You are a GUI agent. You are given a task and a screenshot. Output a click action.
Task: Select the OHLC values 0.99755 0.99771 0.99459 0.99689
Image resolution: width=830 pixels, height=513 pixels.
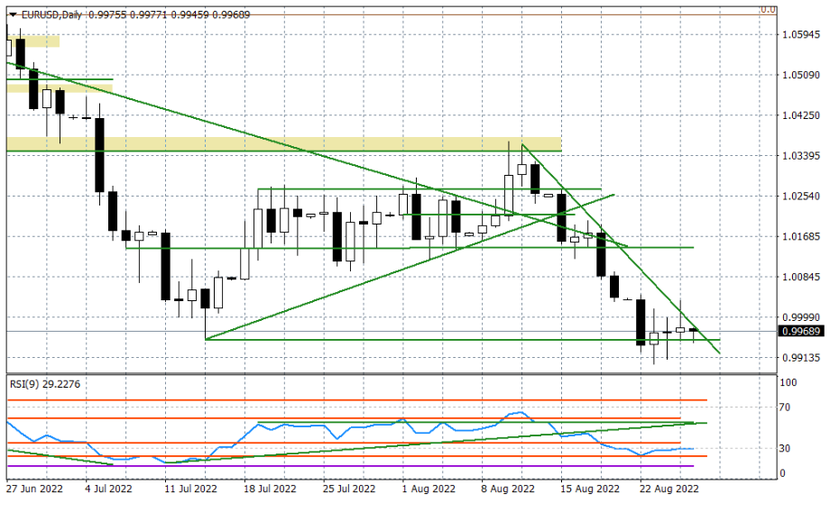point(169,15)
